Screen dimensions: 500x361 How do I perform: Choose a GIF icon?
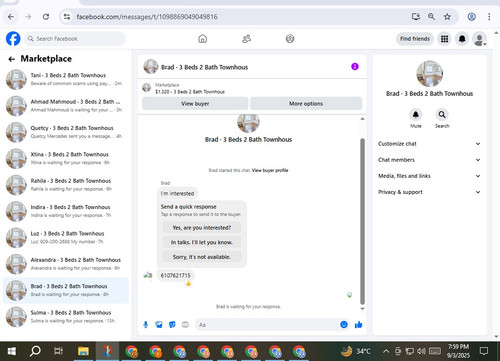185,324
